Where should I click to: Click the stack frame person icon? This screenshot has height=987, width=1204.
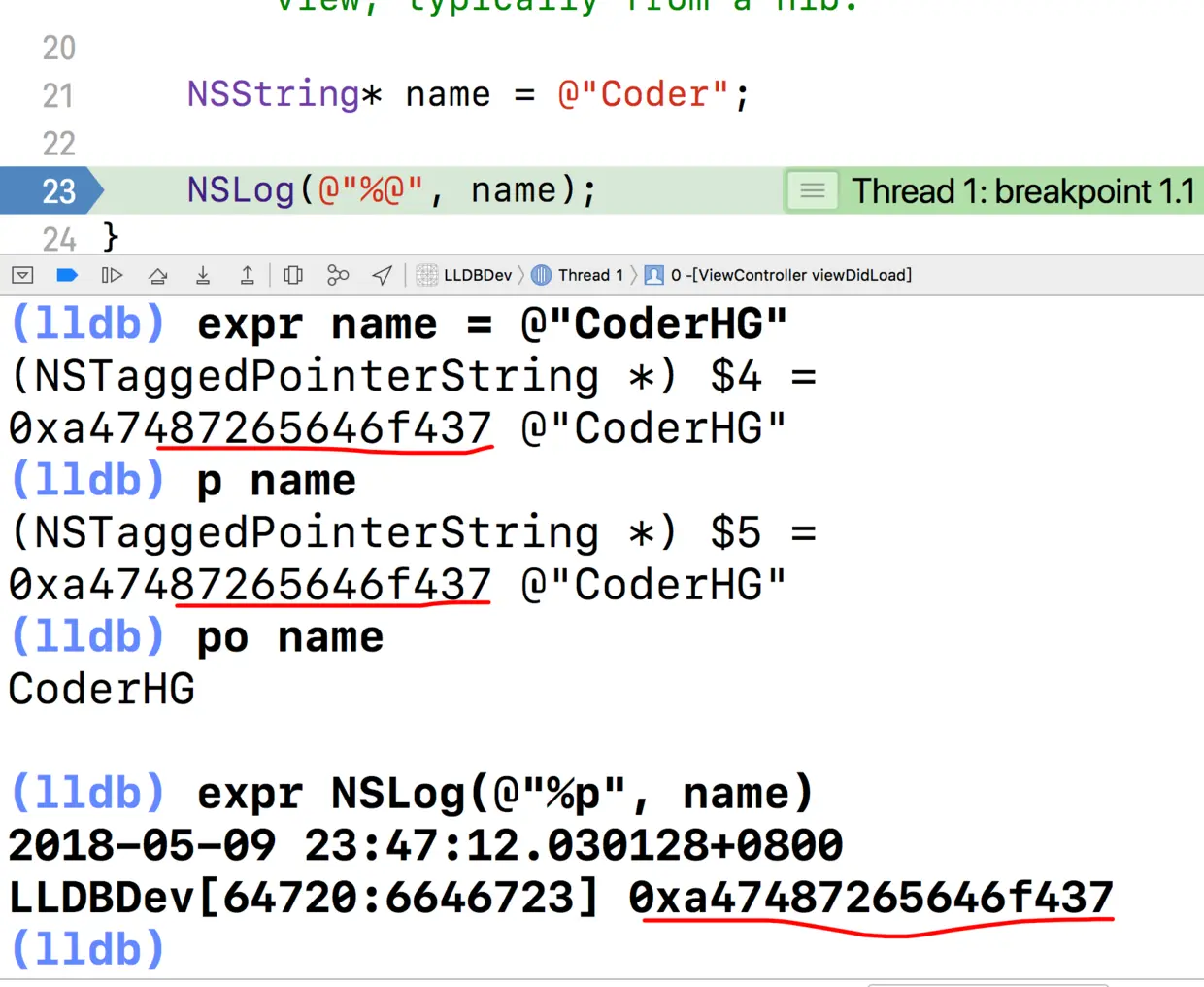[654, 275]
